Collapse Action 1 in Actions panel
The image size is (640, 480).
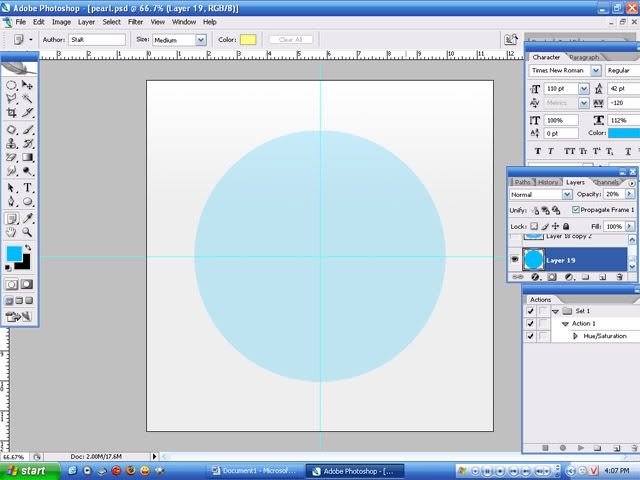coord(565,324)
